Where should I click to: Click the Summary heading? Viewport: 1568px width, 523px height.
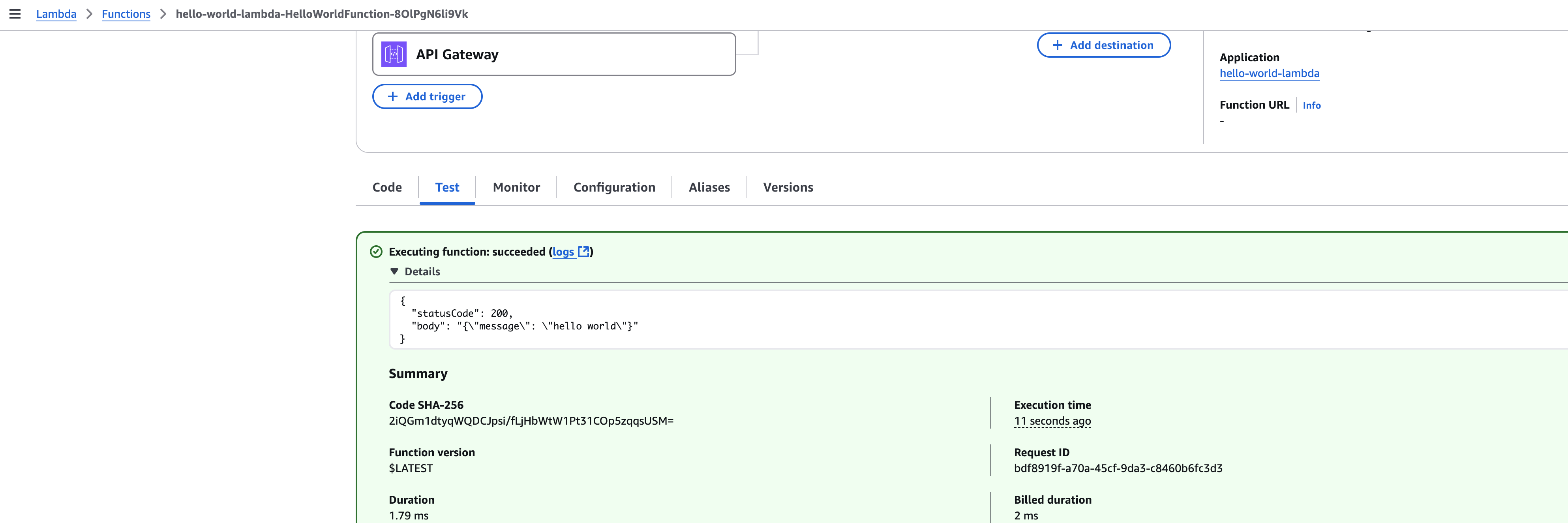coord(418,374)
